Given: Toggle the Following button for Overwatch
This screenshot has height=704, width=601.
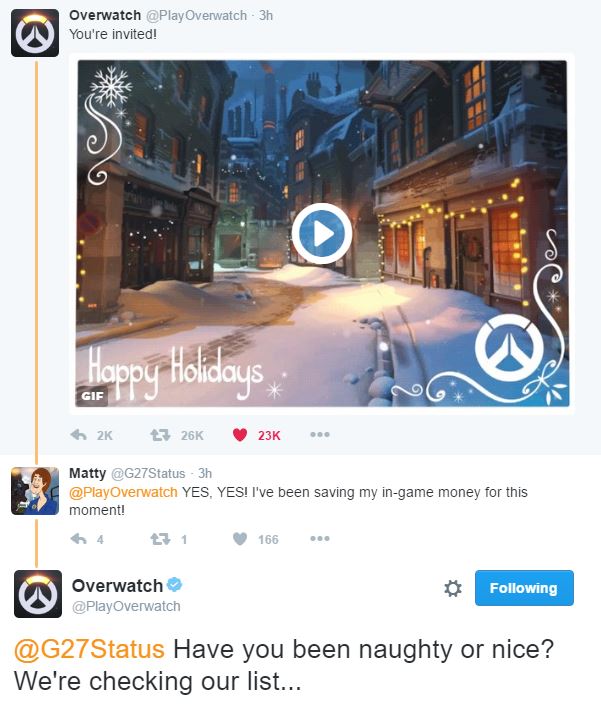Looking at the screenshot, I should [524, 588].
